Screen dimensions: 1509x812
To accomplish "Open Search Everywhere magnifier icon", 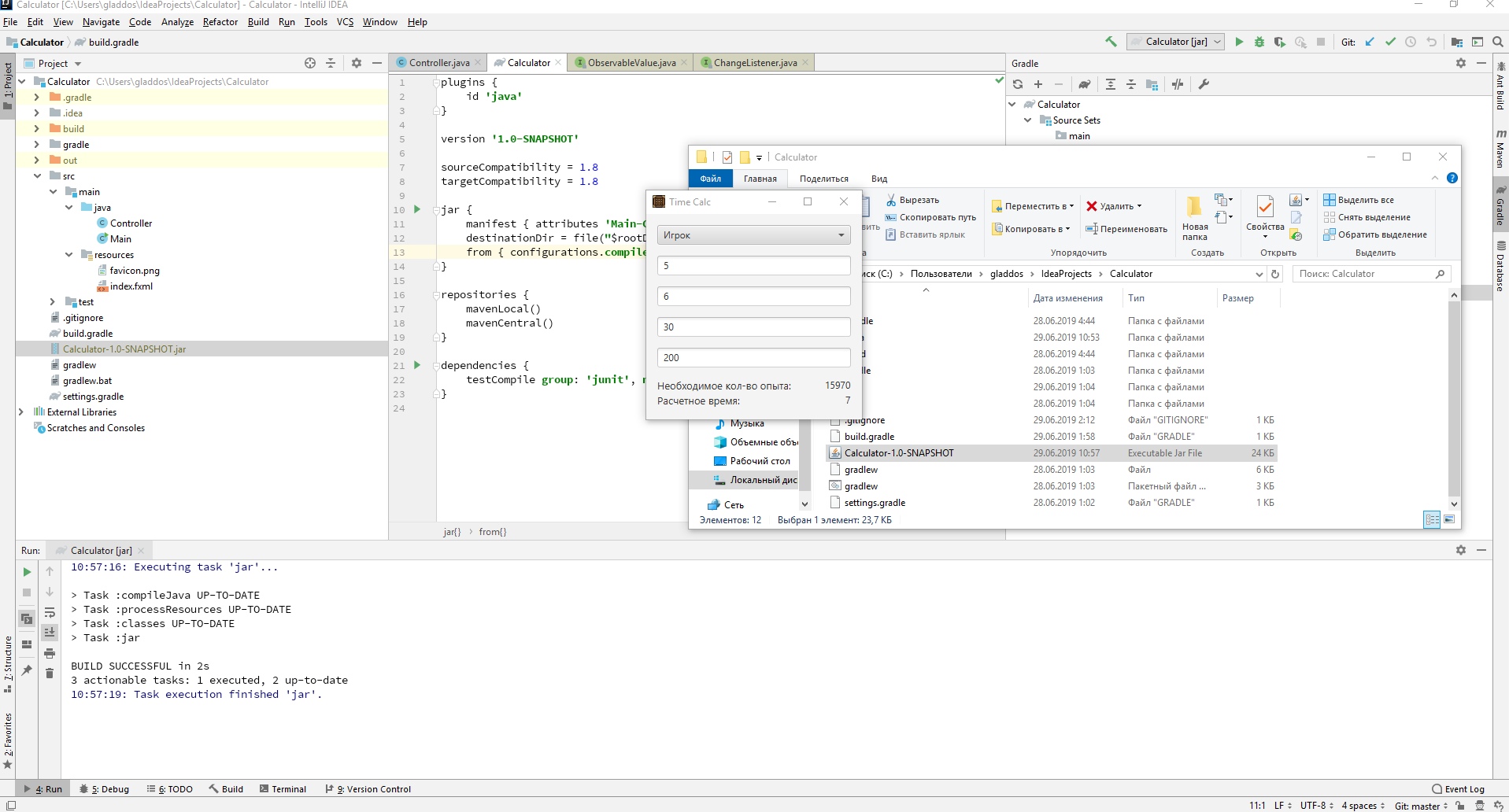I will tap(1498, 42).
